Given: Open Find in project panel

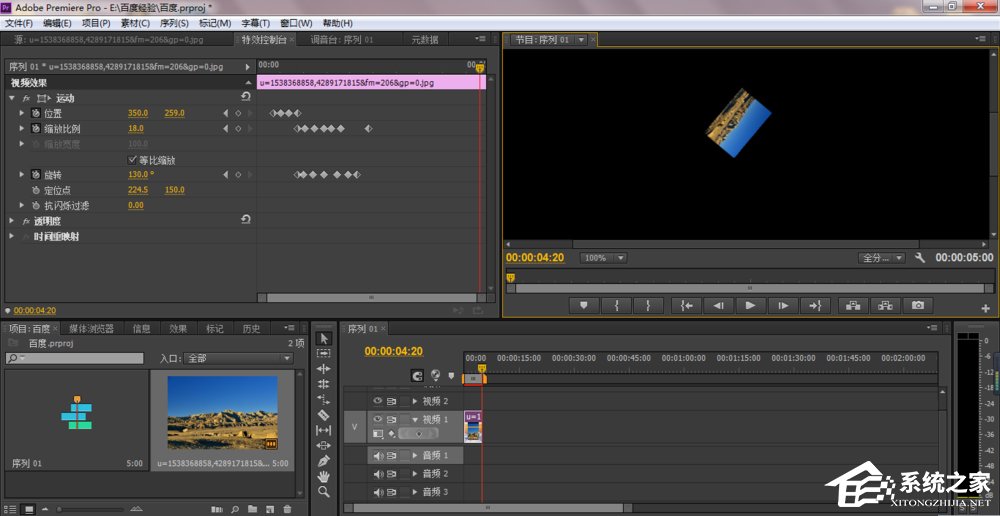Looking at the screenshot, I should tap(235, 508).
